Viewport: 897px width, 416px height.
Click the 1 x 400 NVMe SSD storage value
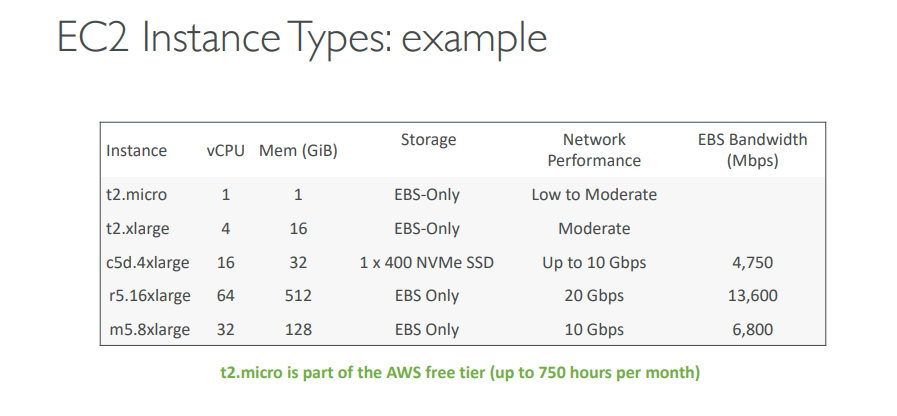click(x=427, y=263)
